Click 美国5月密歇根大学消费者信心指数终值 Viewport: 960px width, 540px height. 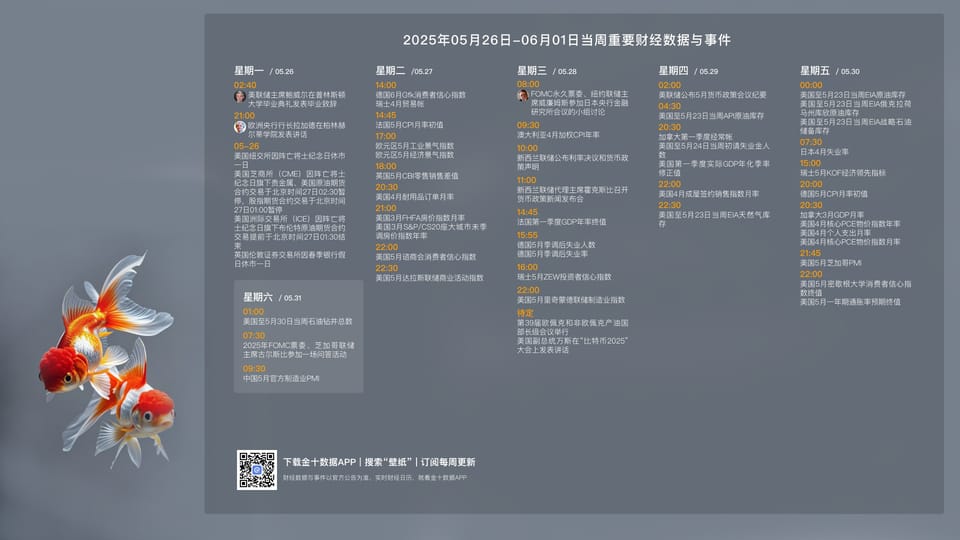pos(855,288)
